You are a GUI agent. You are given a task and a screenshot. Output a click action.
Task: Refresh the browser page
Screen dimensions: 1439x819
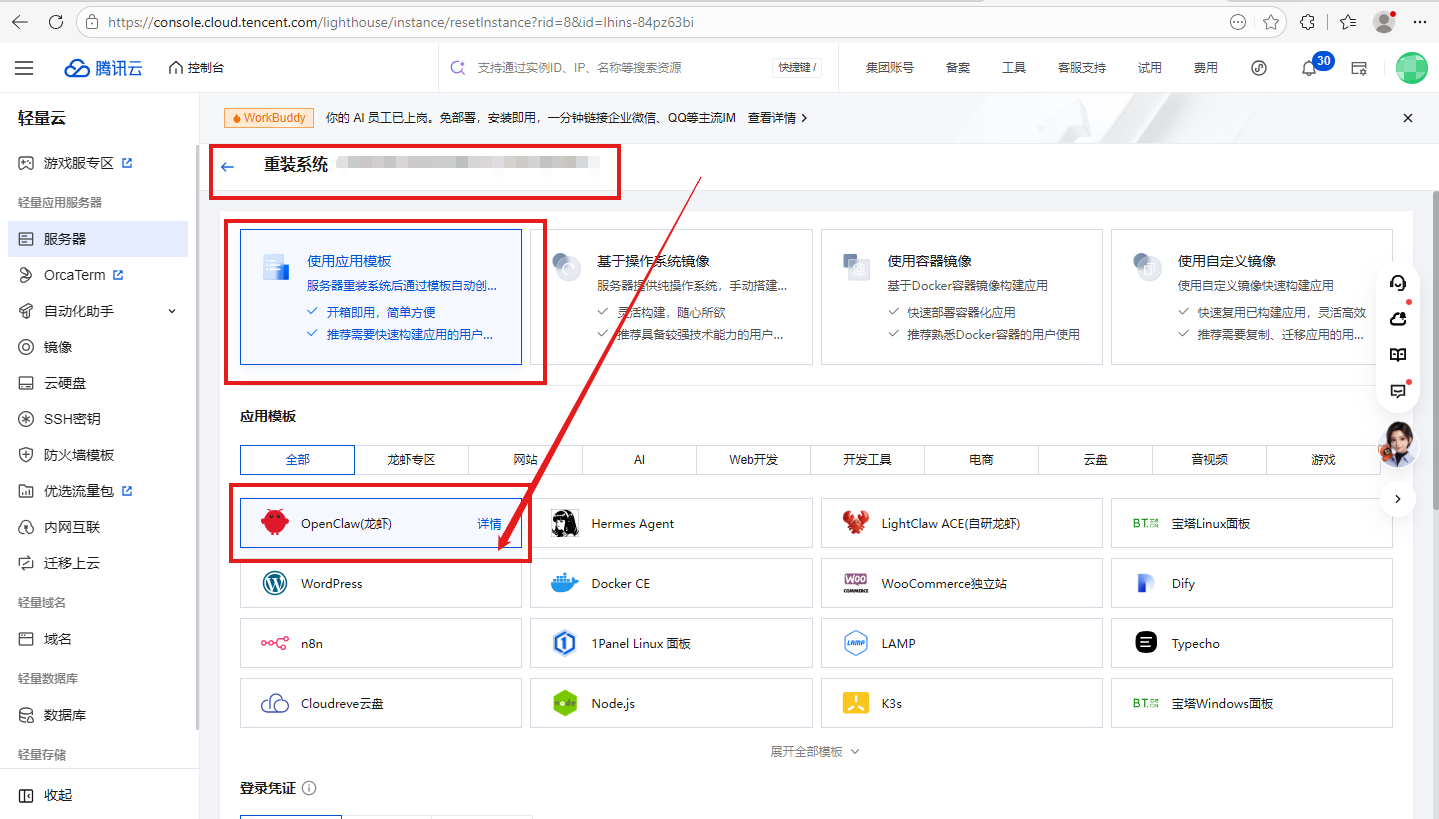click(x=56, y=22)
